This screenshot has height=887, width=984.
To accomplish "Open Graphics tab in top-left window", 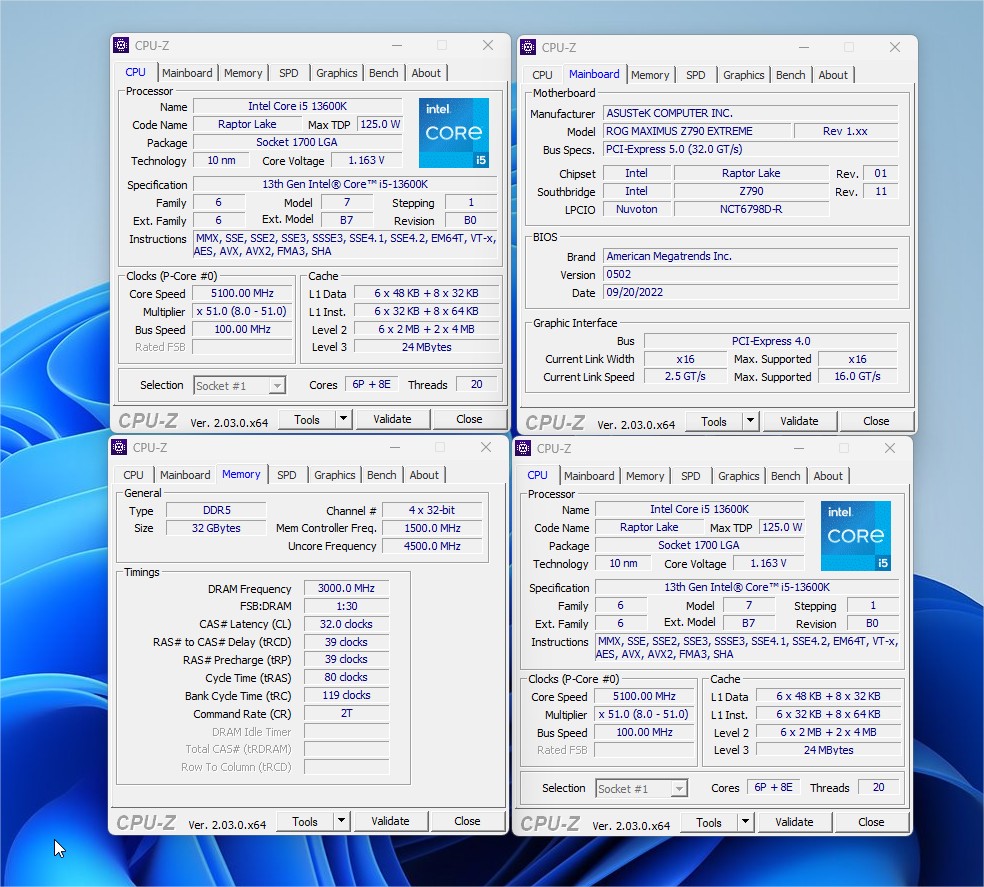I will [x=336, y=73].
